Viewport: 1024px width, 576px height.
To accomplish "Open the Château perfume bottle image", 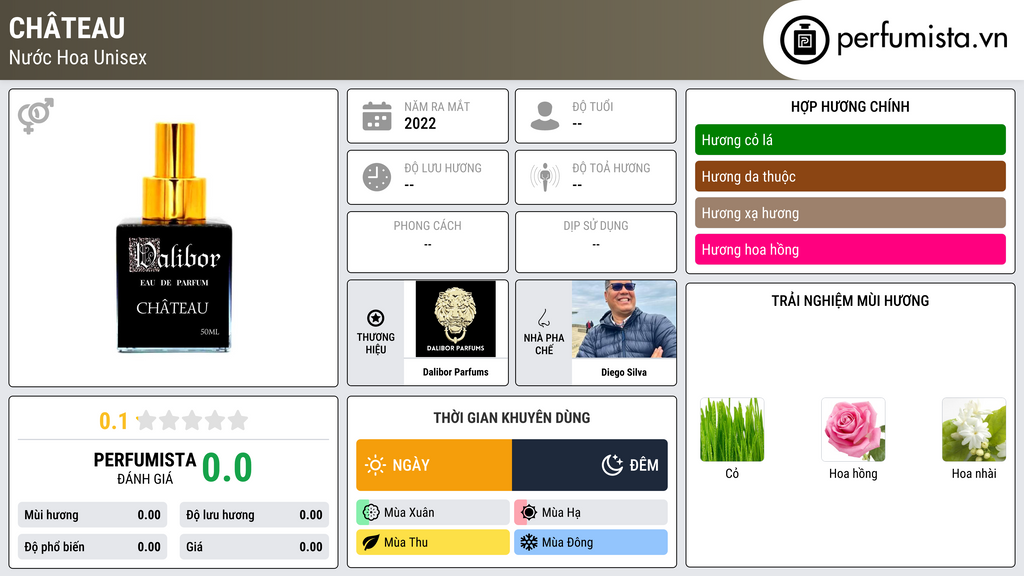I will click(x=174, y=237).
